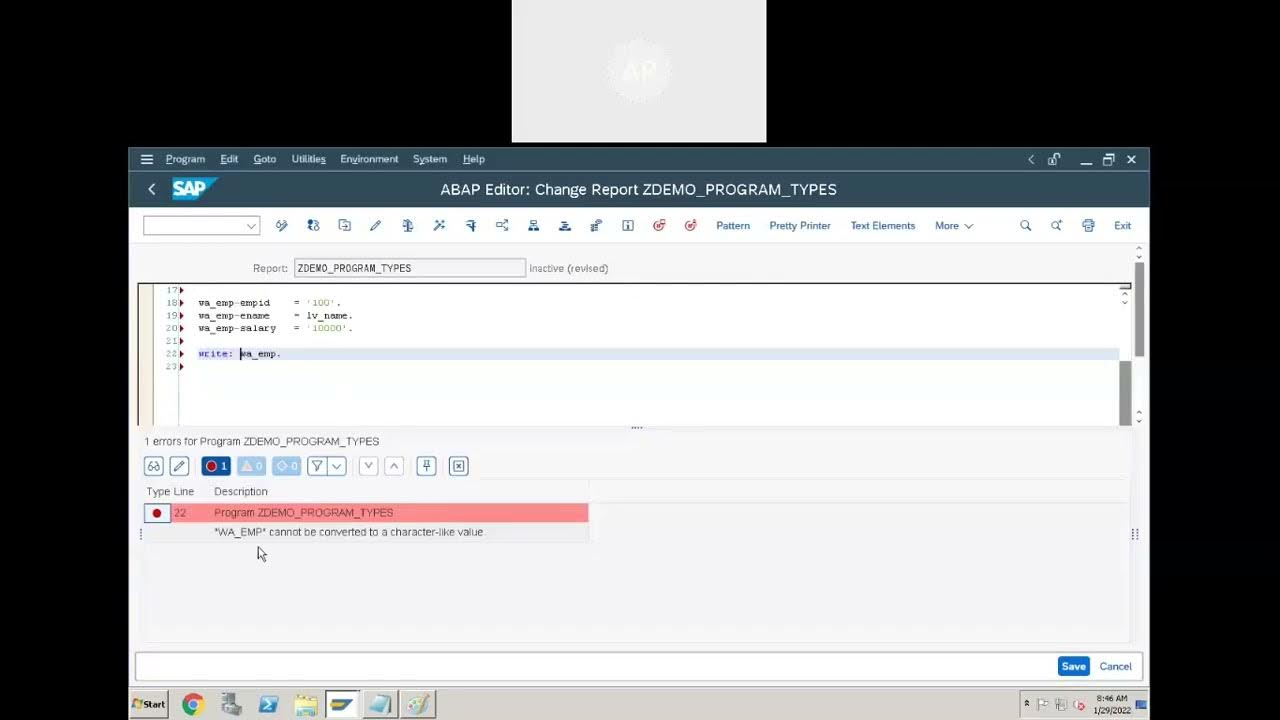Image resolution: width=1280 pixels, height=720 pixels.
Task: Open the Program menu
Action: point(185,159)
